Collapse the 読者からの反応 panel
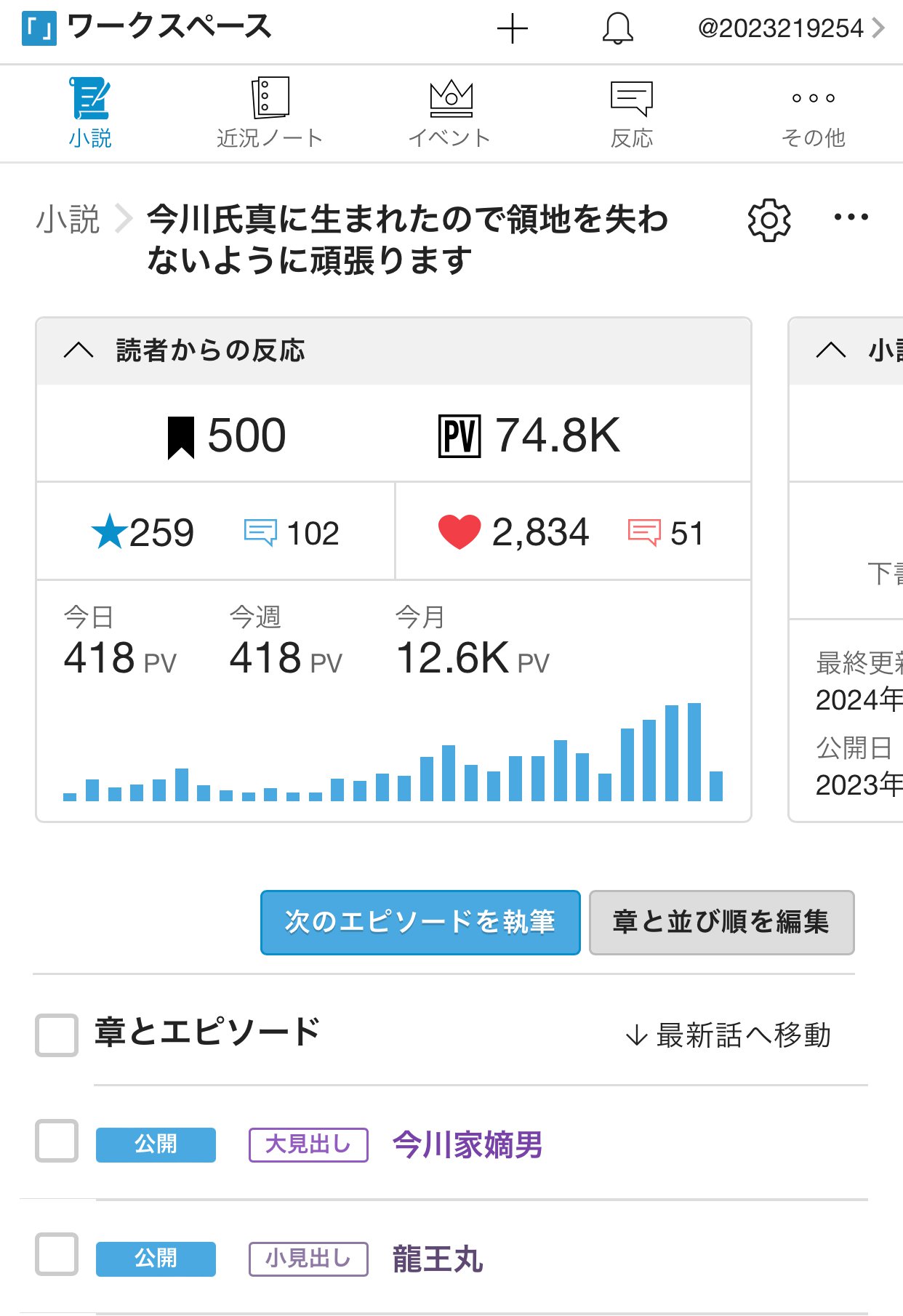The width and height of the screenshot is (903, 1316). tap(79, 350)
